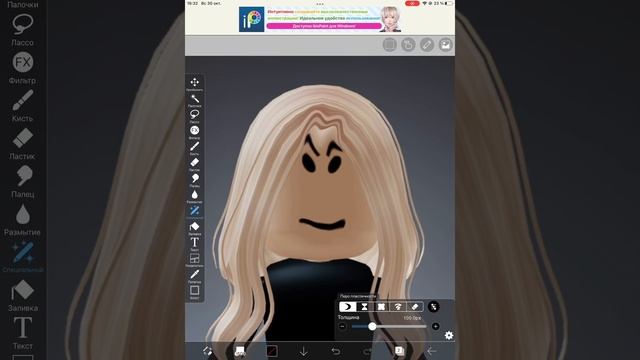The image size is (640, 360).
Task: Open the layers window
Action: coord(399,351)
